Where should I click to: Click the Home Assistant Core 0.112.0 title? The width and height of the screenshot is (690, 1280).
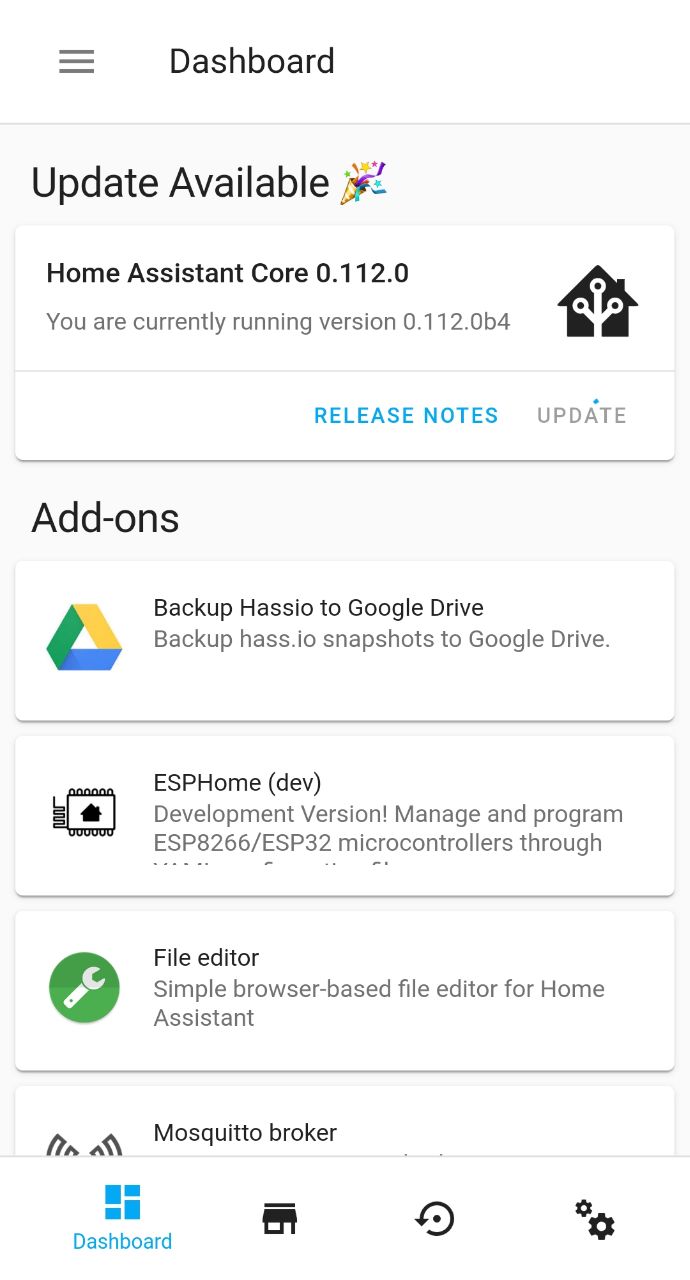[227, 273]
